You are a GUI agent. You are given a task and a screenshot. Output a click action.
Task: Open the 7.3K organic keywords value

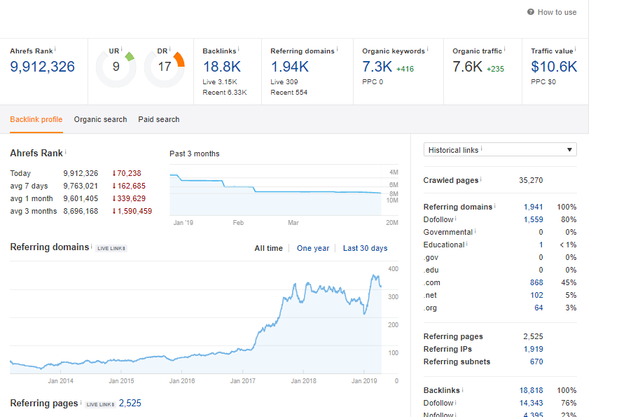377,67
